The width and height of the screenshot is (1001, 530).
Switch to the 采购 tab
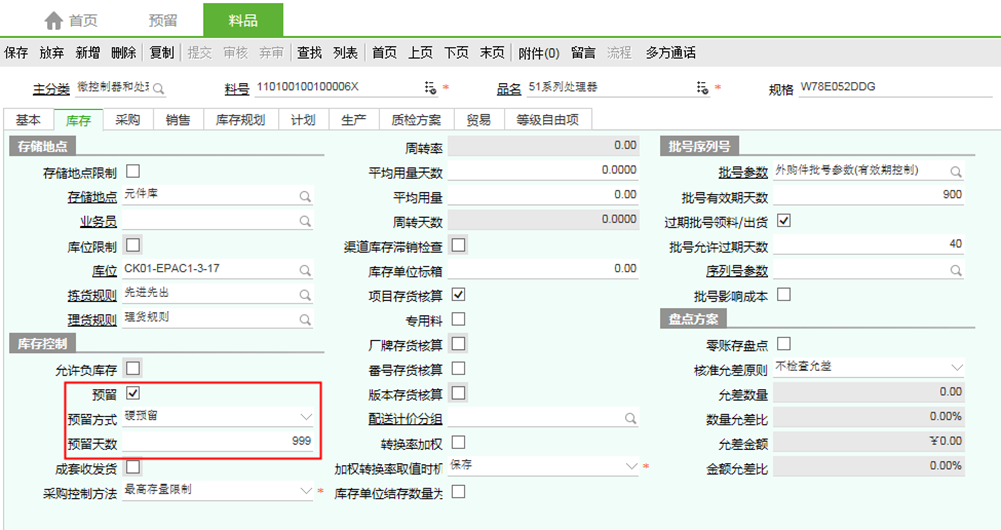[x=128, y=120]
